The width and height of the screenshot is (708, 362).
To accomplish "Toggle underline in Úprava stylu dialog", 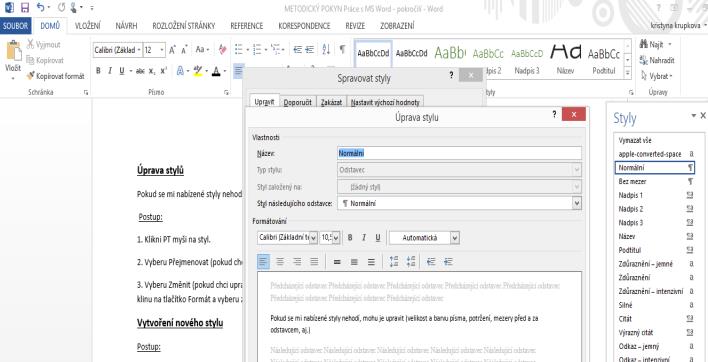I will [378, 238].
